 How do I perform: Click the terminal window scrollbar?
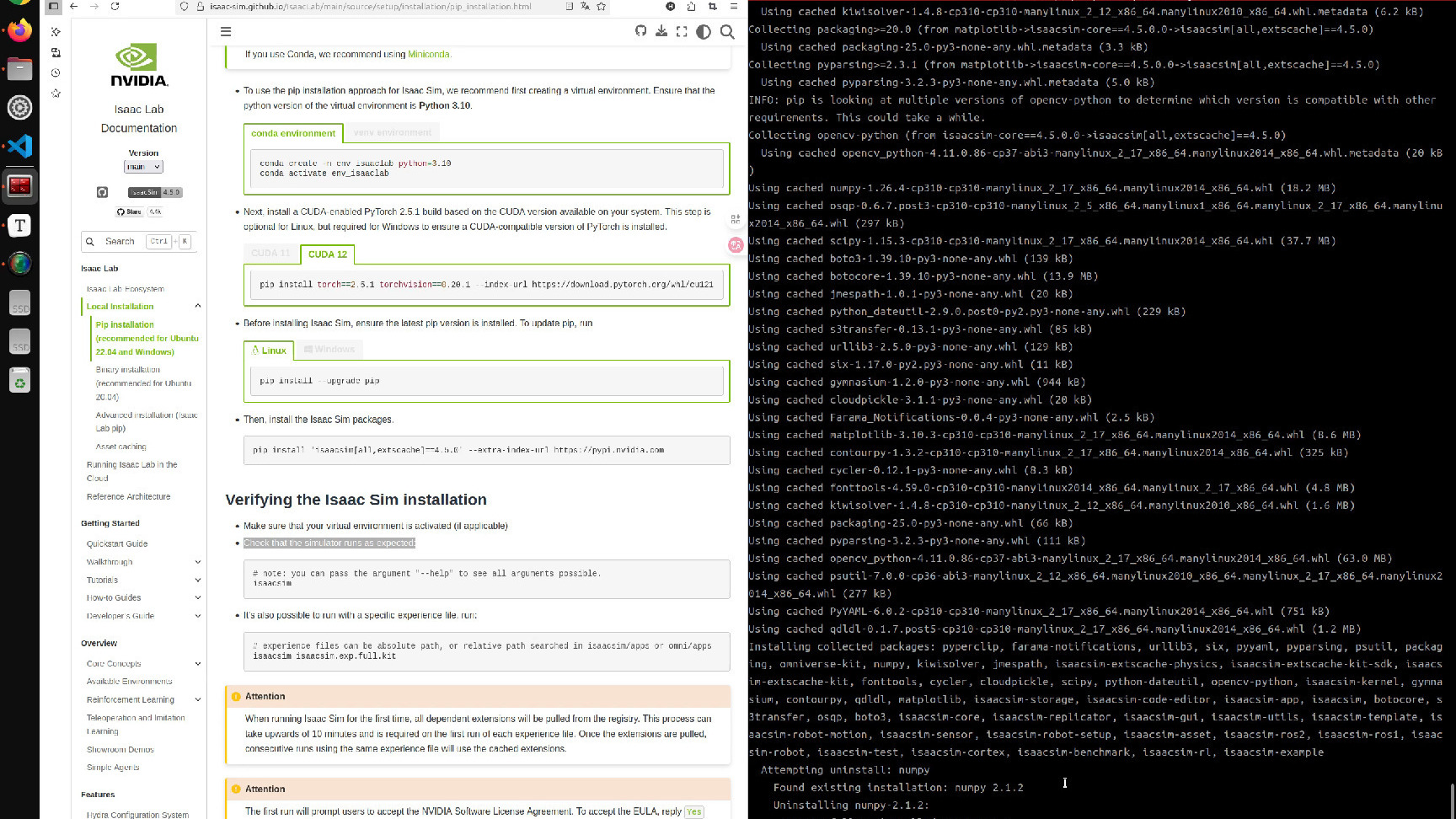[1451, 800]
